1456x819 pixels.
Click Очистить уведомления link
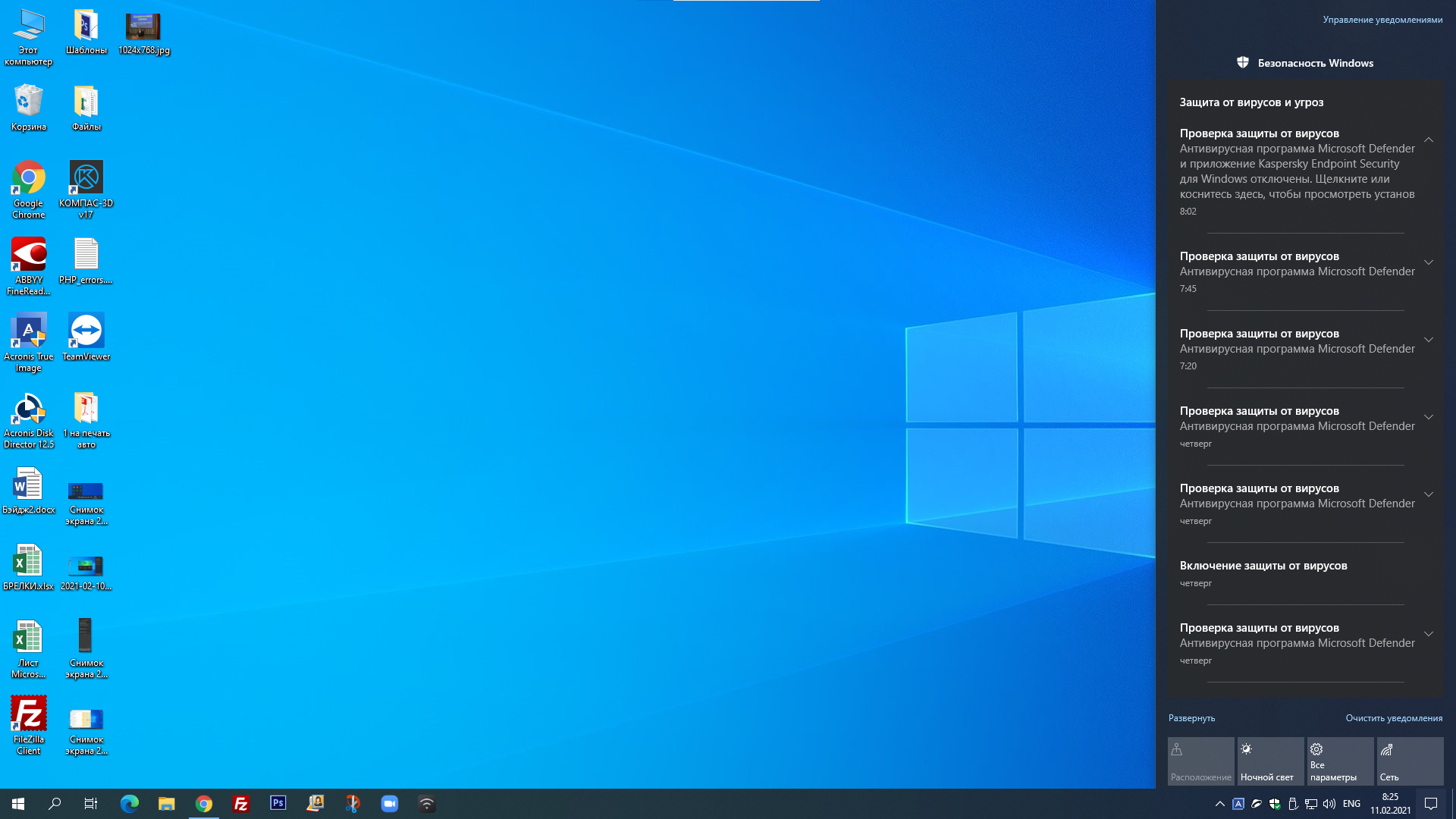pyautogui.click(x=1394, y=718)
